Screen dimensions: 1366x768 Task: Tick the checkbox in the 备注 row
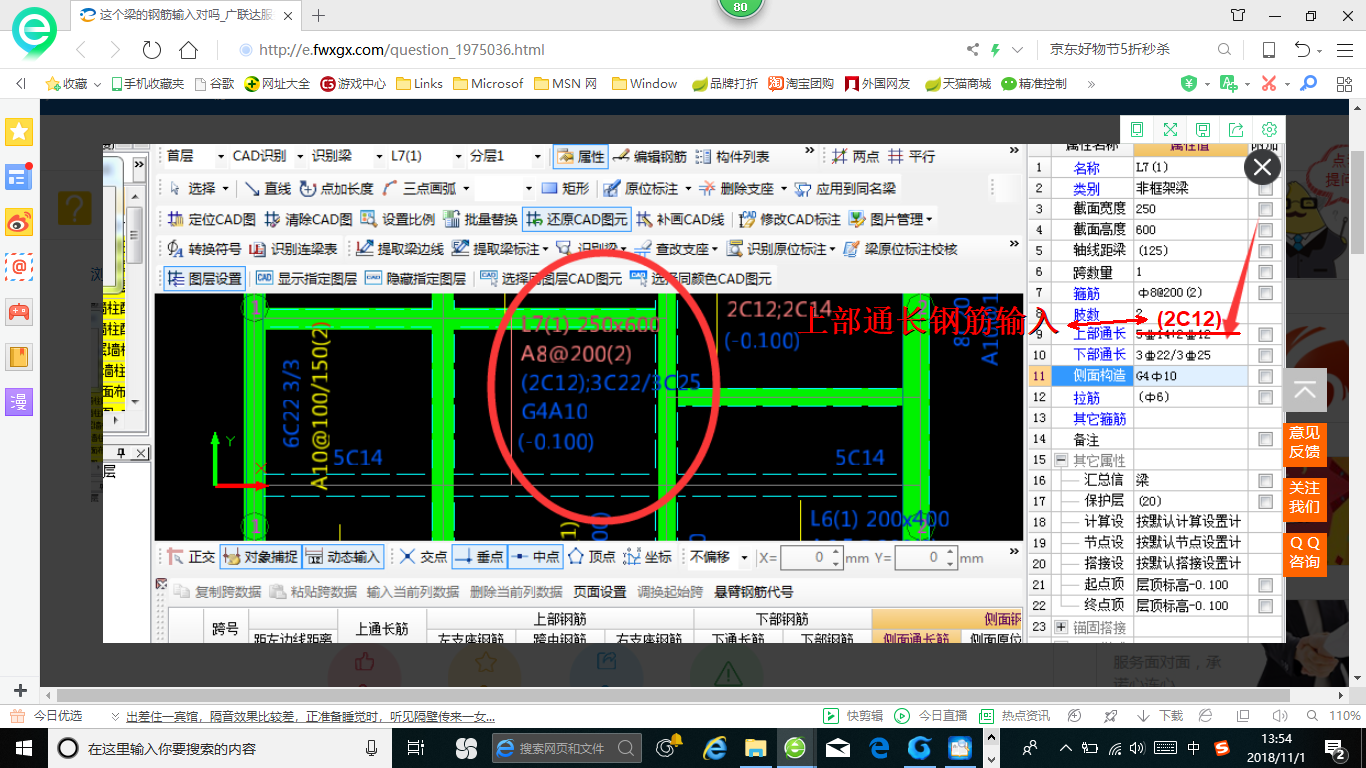[1266, 440]
